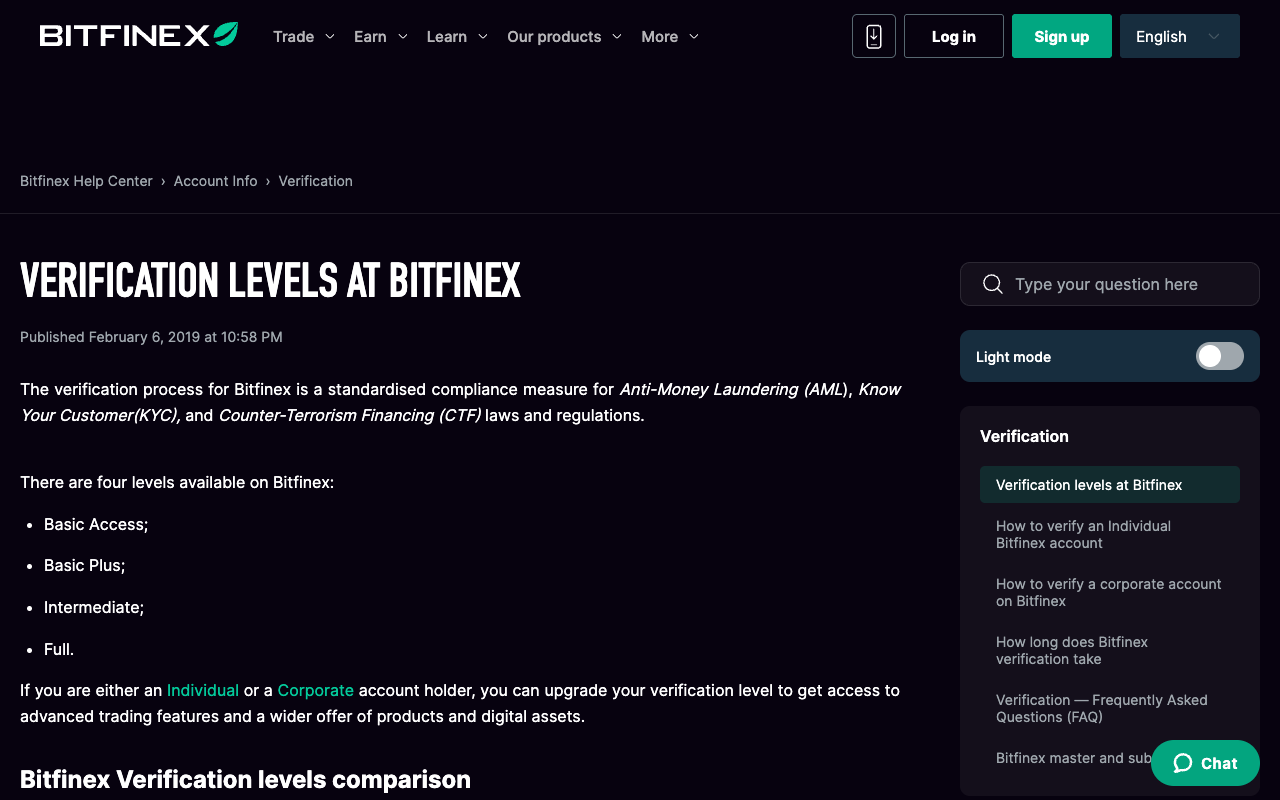
Task: Open the mobile app download icon
Action: pyautogui.click(x=874, y=36)
